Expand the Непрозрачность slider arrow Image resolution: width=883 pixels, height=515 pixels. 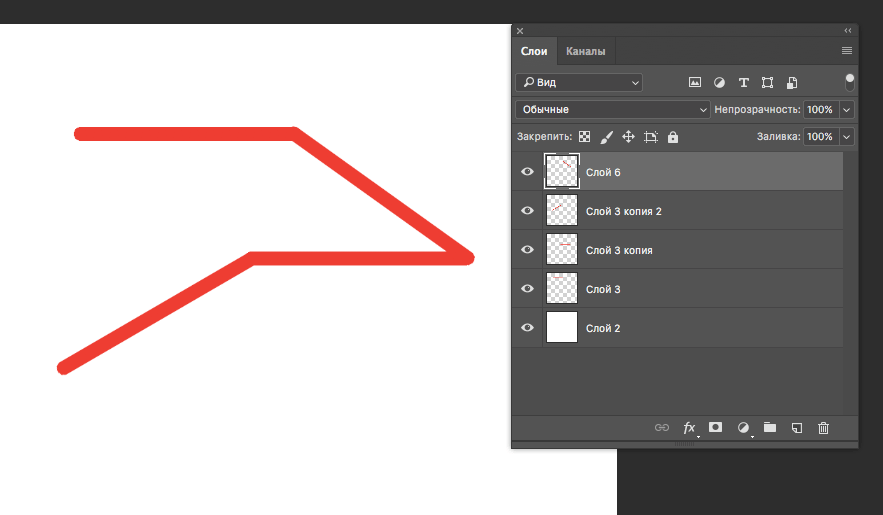pos(846,109)
